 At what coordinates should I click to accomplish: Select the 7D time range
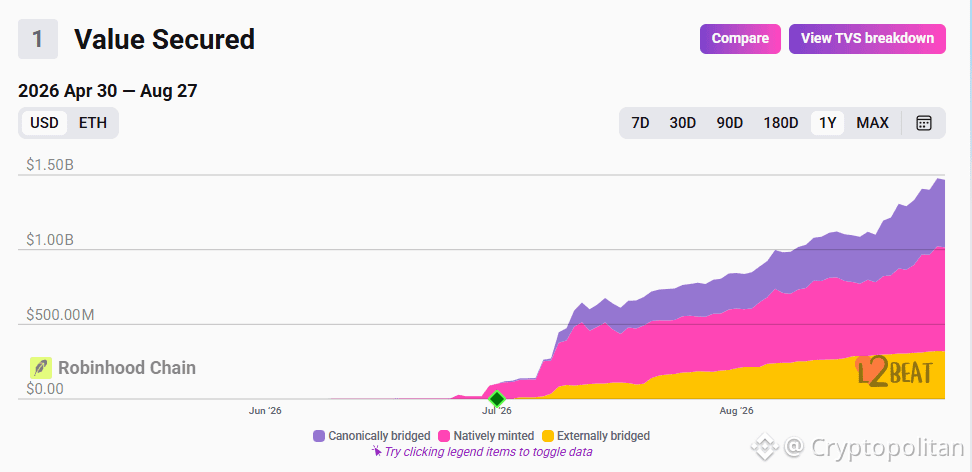click(640, 123)
